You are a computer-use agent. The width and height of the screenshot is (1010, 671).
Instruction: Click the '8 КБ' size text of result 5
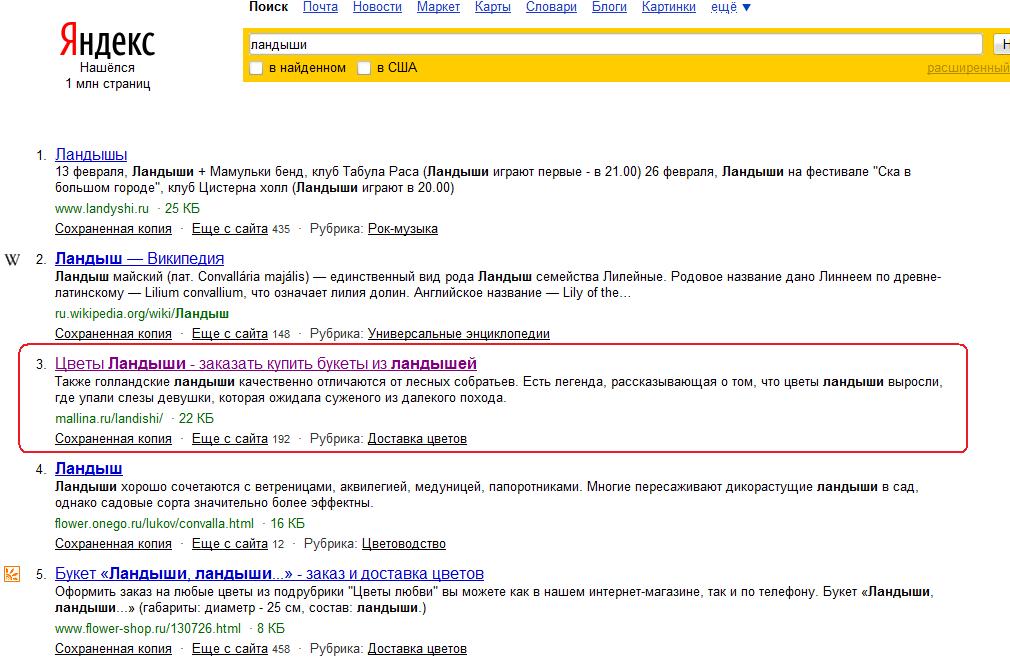pyautogui.click(x=271, y=628)
